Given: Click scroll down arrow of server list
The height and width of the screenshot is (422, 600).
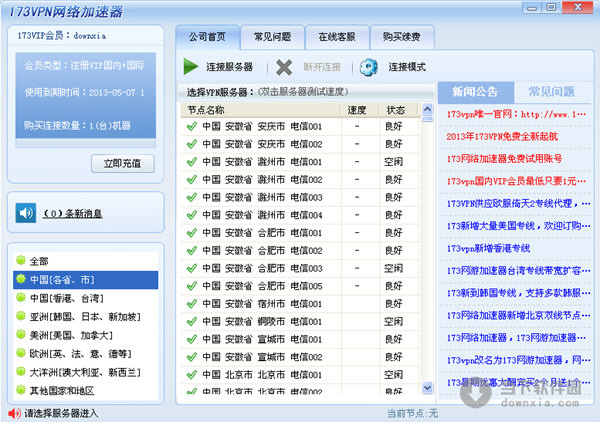Looking at the screenshot, I should pyautogui.click(x=428, y=386).
